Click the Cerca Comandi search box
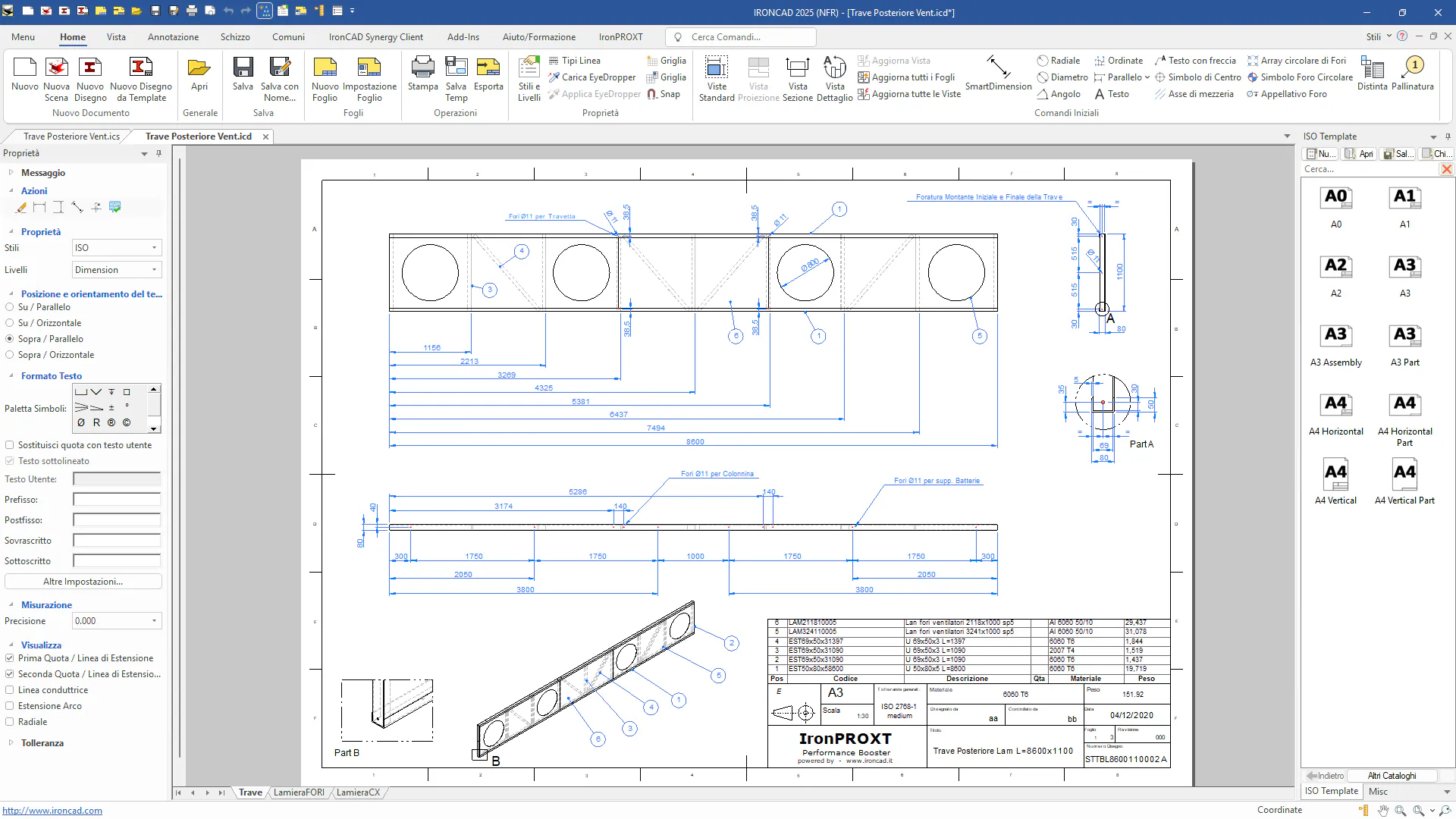Screen dimensions: 1456x819 pyautogui.click(x=741, y=37)
